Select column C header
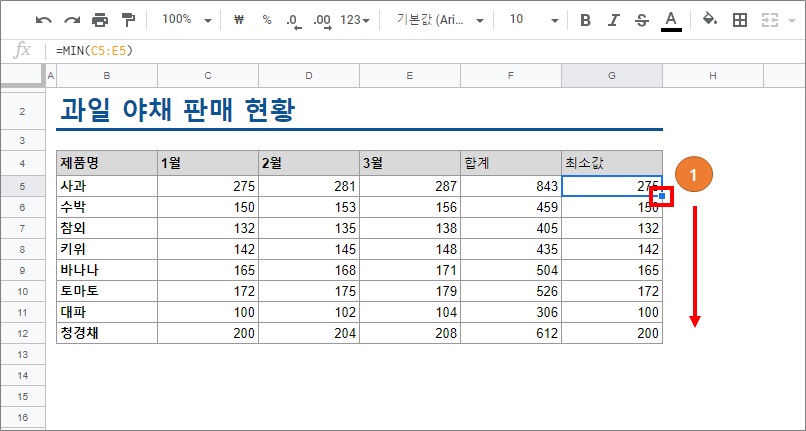 208,76
